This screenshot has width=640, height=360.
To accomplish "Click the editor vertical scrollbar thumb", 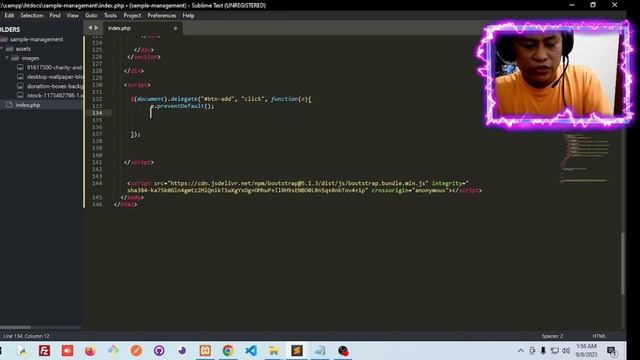I will point(622,263).
